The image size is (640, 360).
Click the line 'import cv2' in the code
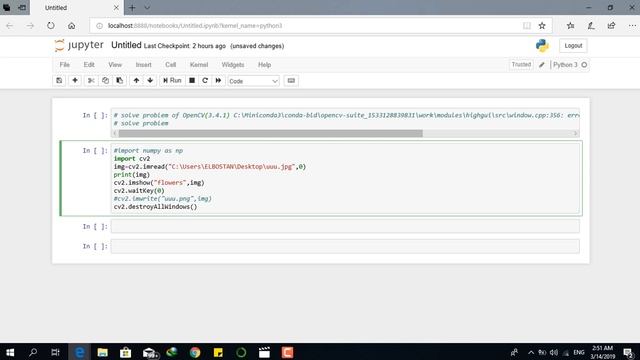point(132,158)
